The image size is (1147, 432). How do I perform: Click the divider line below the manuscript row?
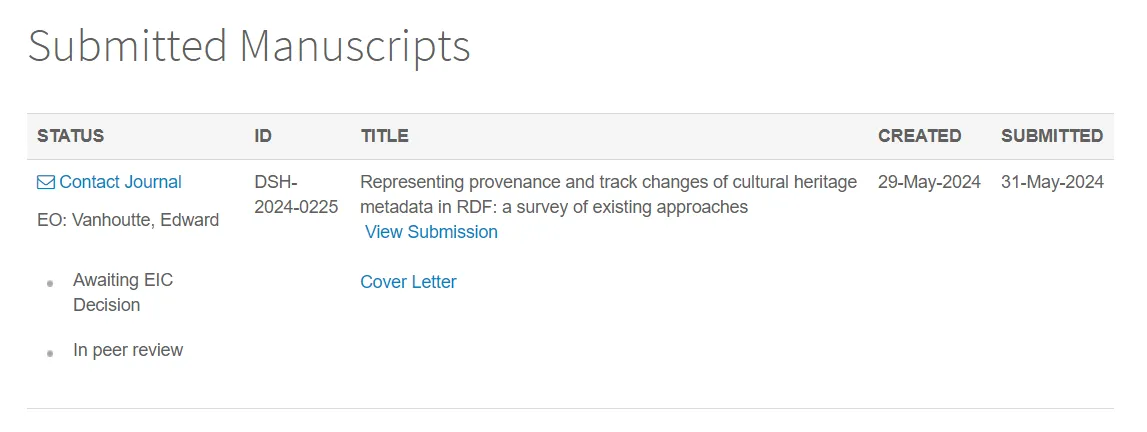[x=570, y=408]
